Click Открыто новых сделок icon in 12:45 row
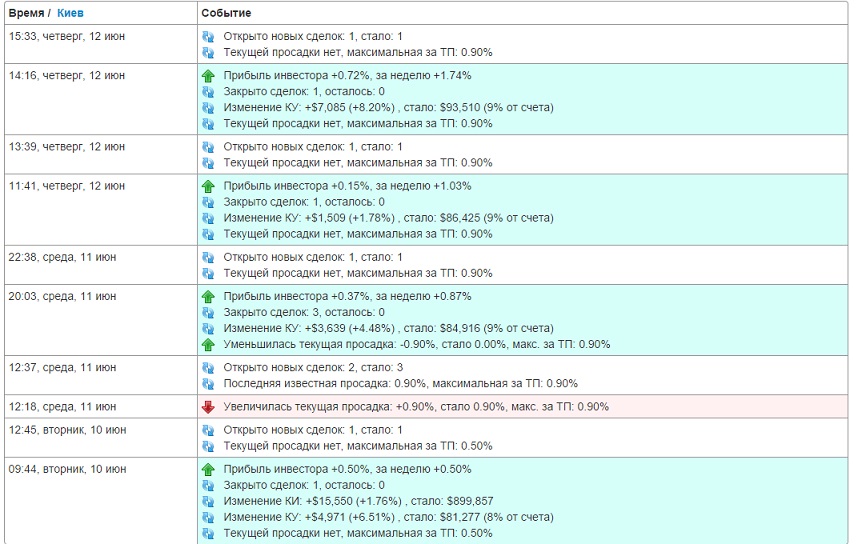This screenshot has height=544, width=858. pyautogui.click(x=208, y=431)
